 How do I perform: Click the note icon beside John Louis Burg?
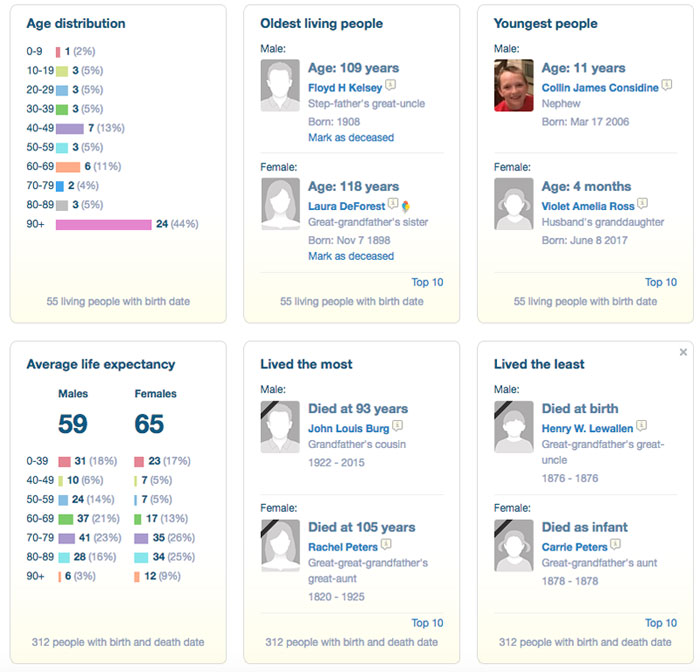pyautogui.click(x=398, y=425)
